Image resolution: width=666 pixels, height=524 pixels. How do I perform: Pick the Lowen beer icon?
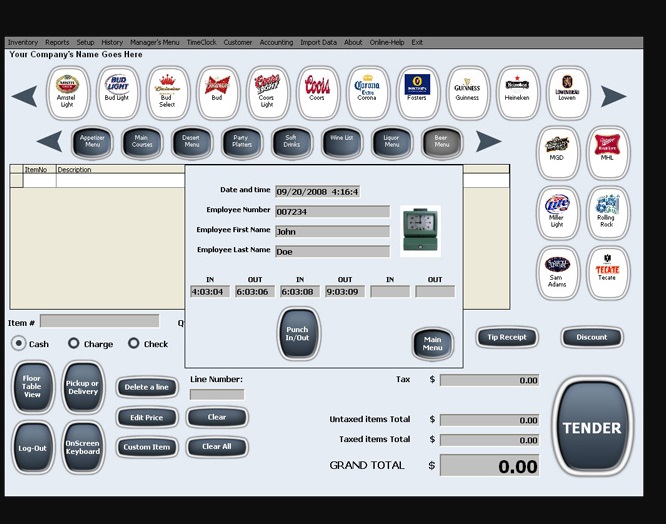(567, 93)
